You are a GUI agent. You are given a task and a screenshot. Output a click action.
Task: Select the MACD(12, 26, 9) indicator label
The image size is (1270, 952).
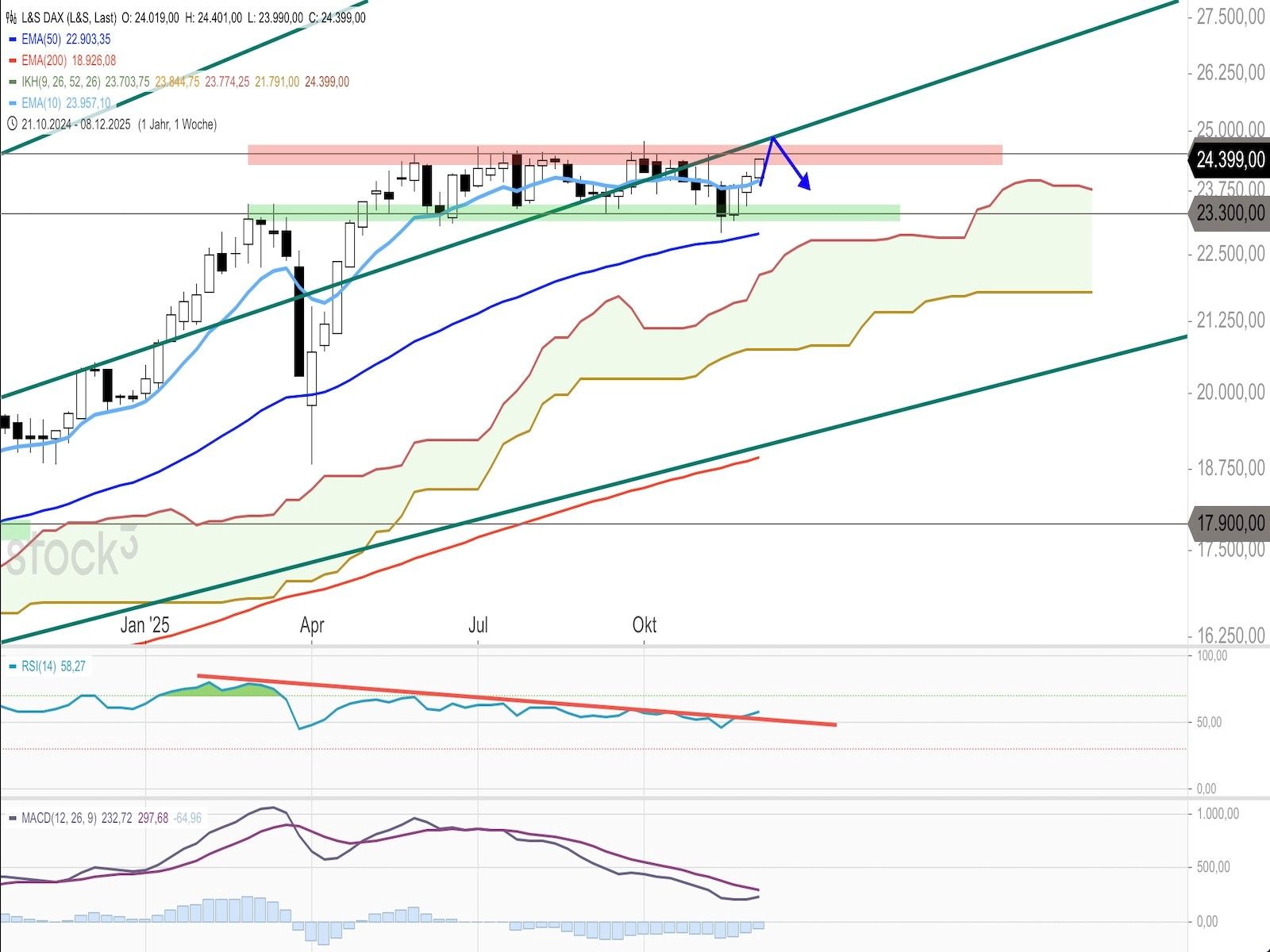[x=59, y=818]
